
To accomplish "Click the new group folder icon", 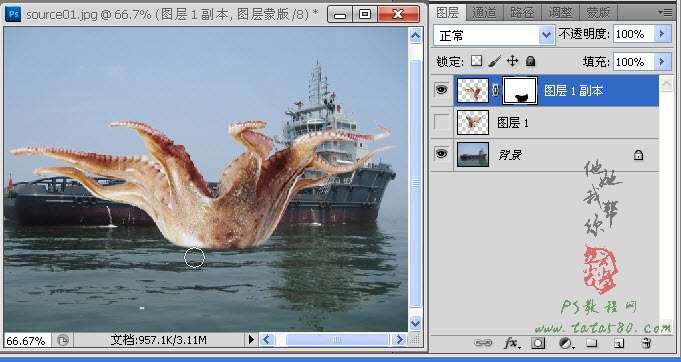I will point(591,343).
